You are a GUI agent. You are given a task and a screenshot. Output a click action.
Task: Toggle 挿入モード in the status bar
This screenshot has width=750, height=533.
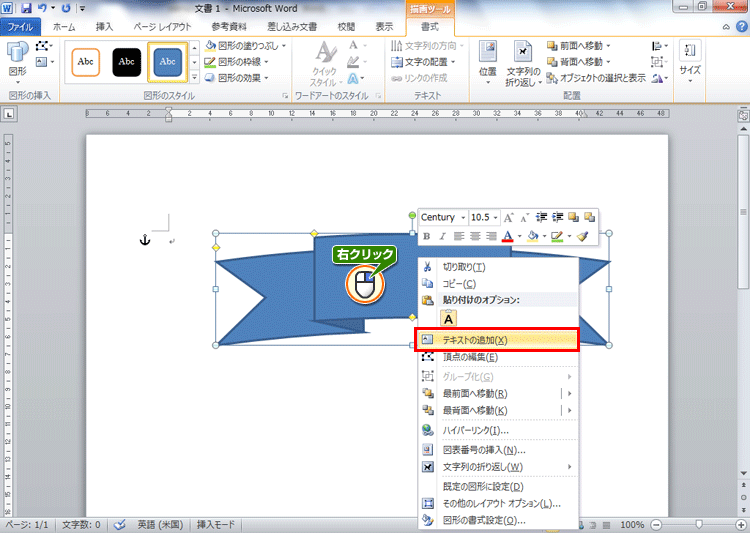(x=216, y=525)
